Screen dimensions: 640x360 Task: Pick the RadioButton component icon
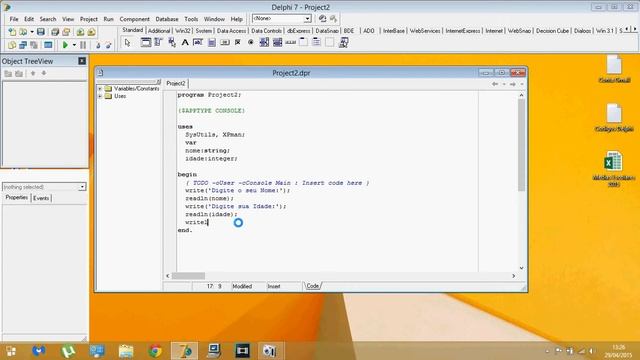click(251, 42)
